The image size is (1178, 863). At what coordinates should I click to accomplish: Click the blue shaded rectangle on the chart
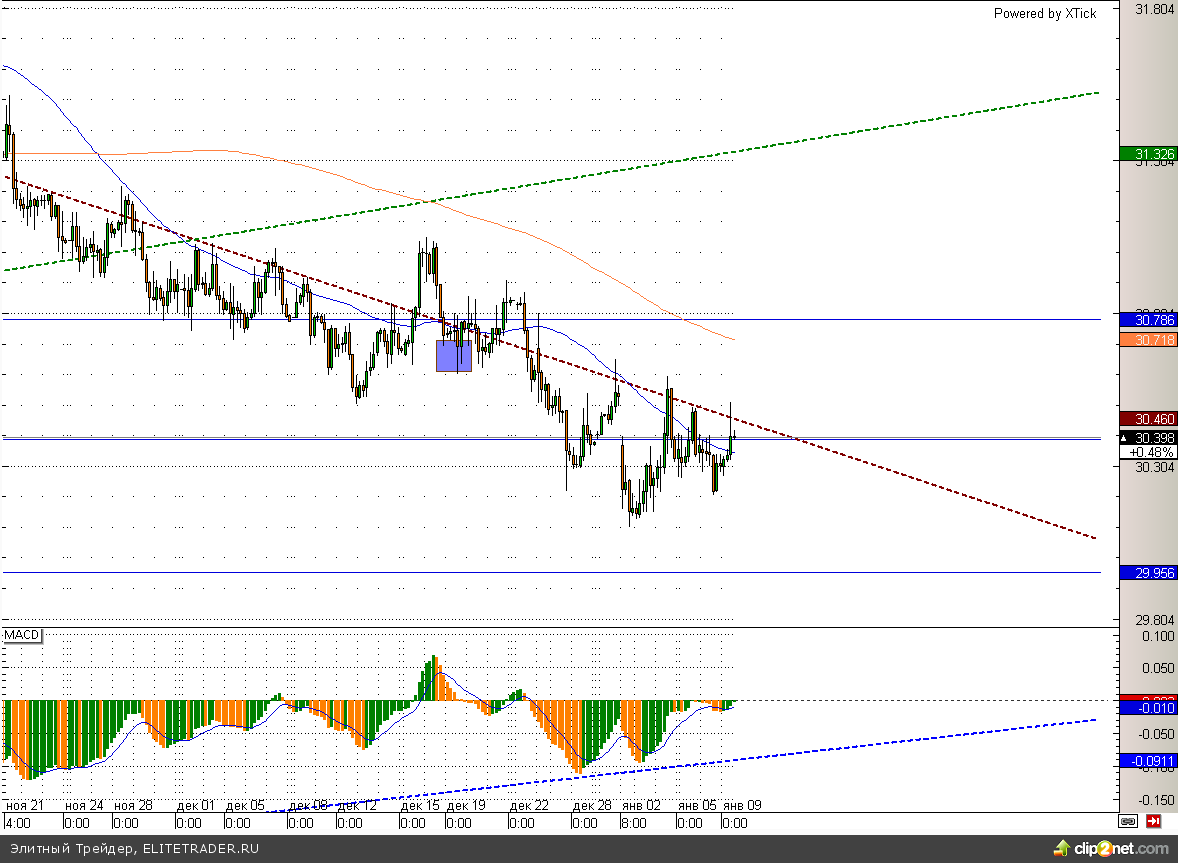coord(453,356)
